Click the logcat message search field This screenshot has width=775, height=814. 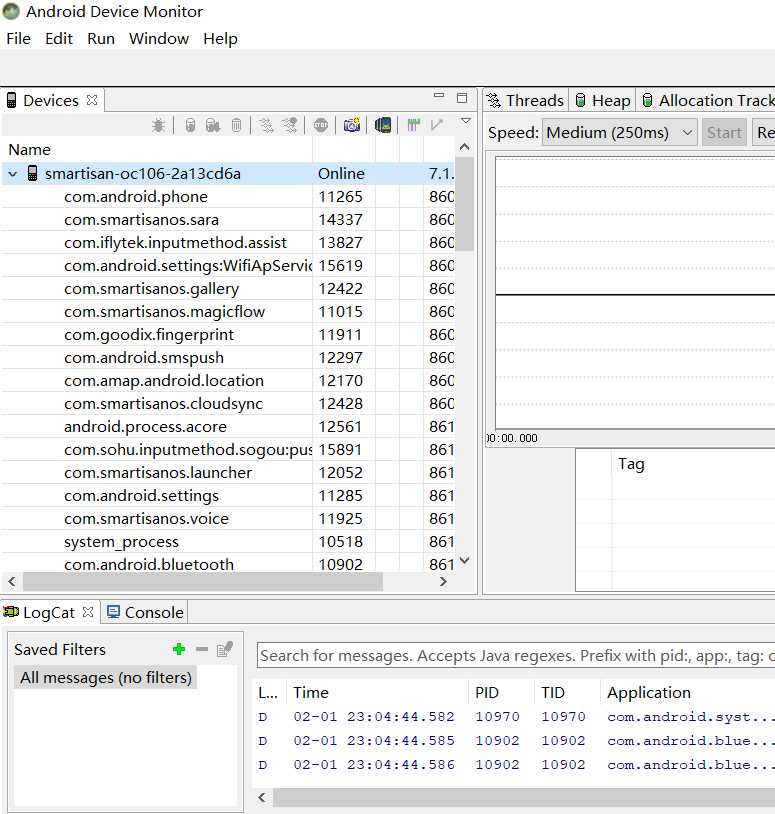(515, 656)
